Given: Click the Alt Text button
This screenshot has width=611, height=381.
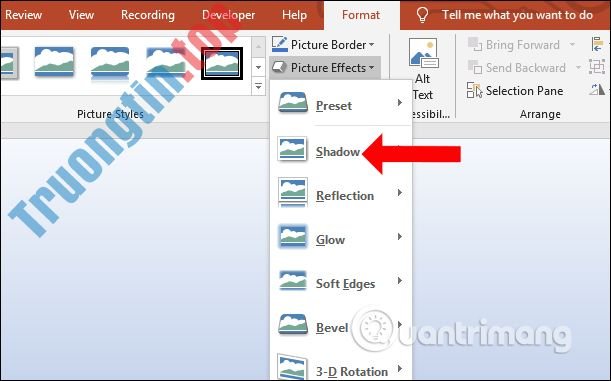Looking at the screenshot, I should pyautogui.click(x=423, y=69).
